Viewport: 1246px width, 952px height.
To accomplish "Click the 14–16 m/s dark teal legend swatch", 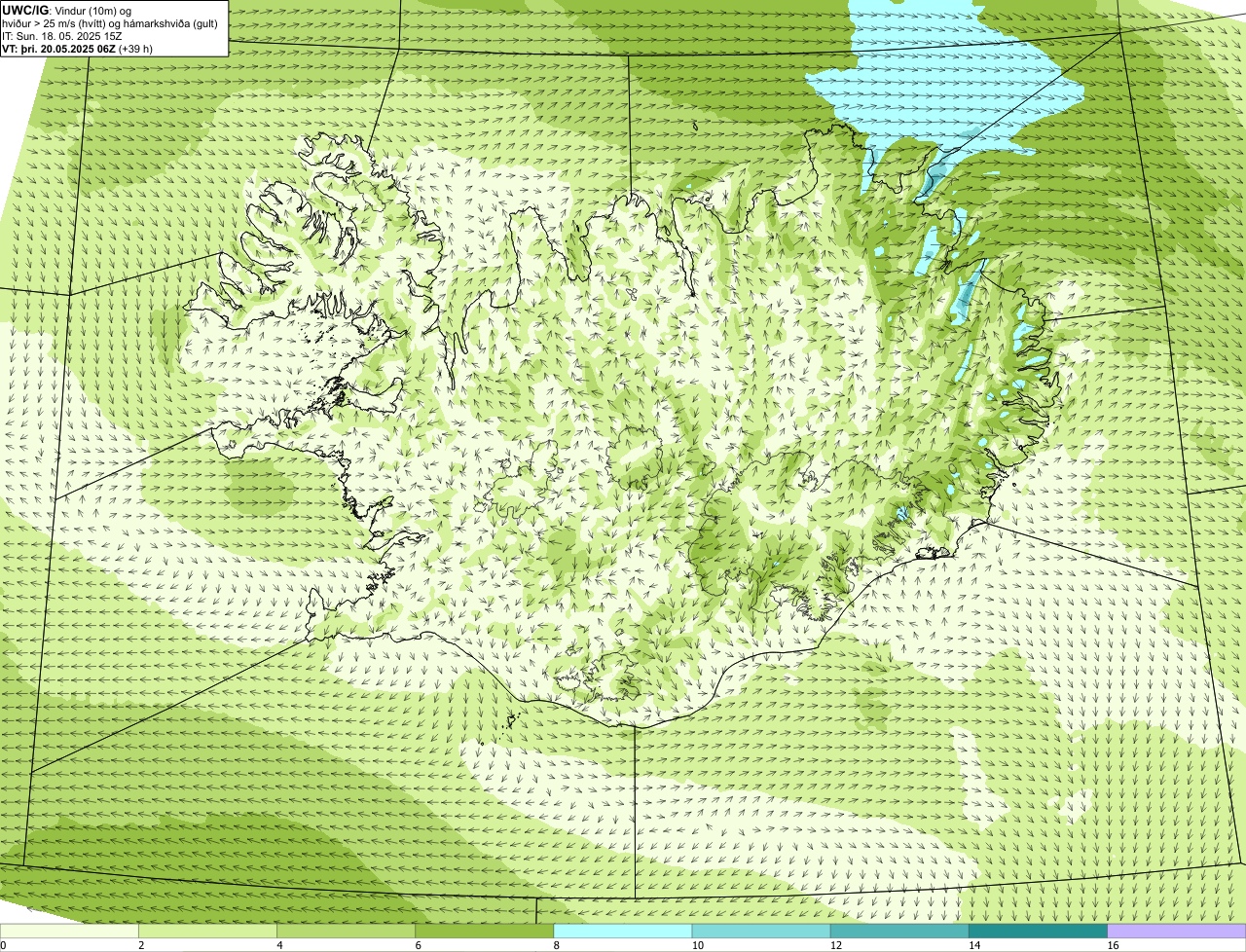I will click(x=1038, y=931).
